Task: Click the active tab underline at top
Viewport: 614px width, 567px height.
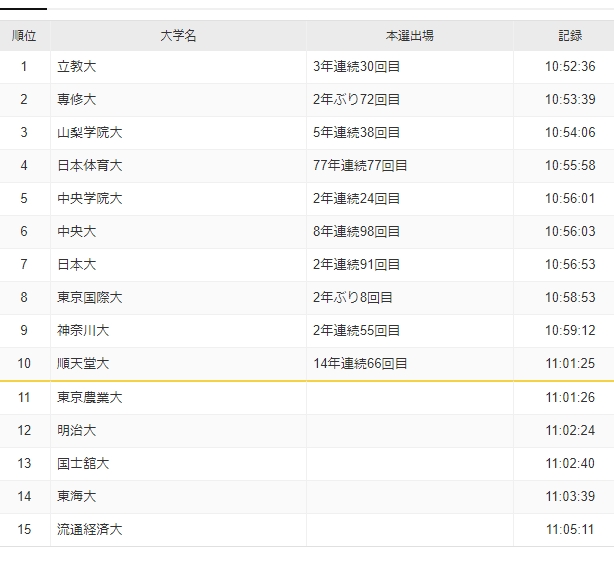Action: coord(23,9)
